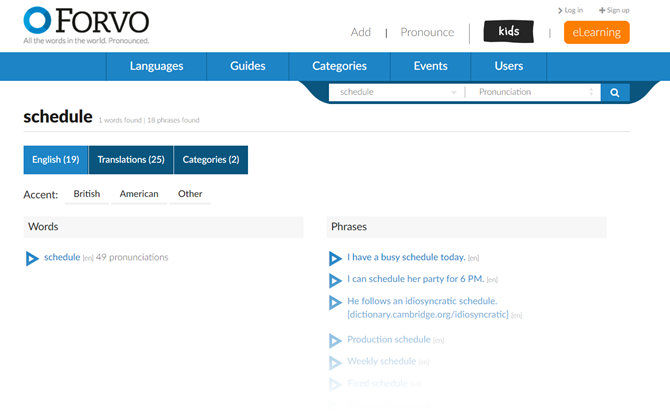
Task: Click the Log in link
Action: (571, 10)
